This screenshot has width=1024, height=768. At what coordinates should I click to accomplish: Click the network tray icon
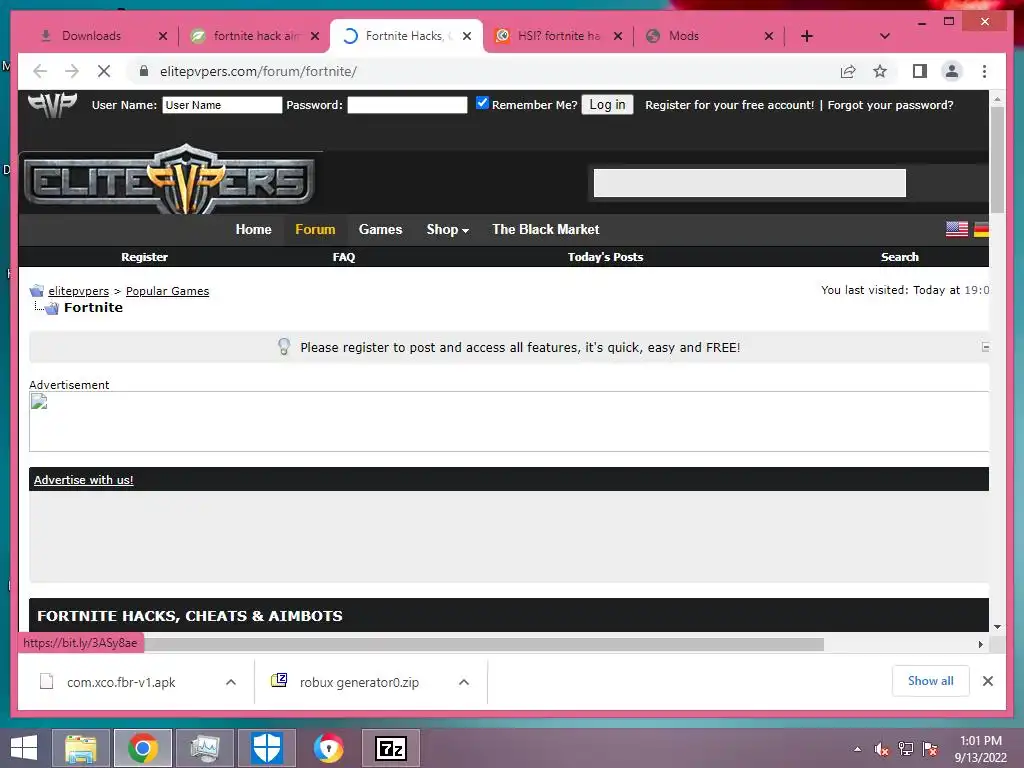coord(906,749)
